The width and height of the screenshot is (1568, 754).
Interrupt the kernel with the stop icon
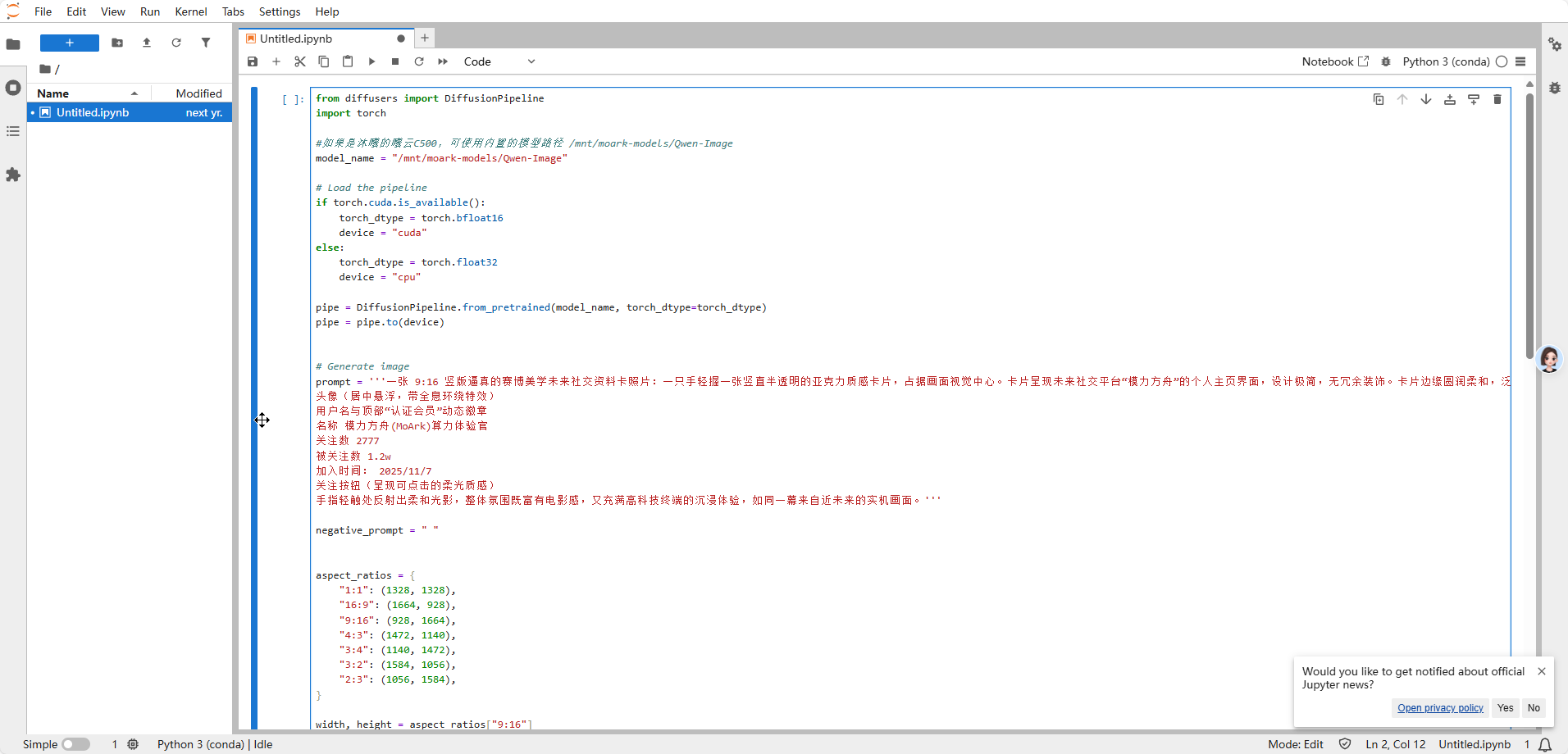coord(395,61)
